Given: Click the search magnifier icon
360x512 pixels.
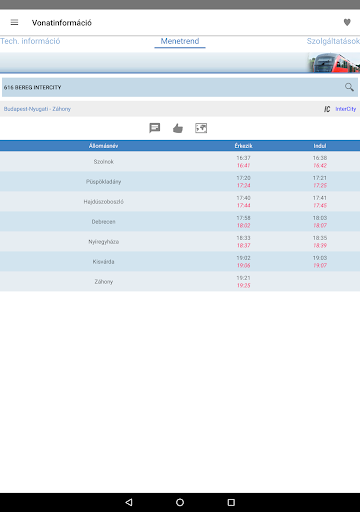Looking at the screenshot, I should click(x=349, y=87).
